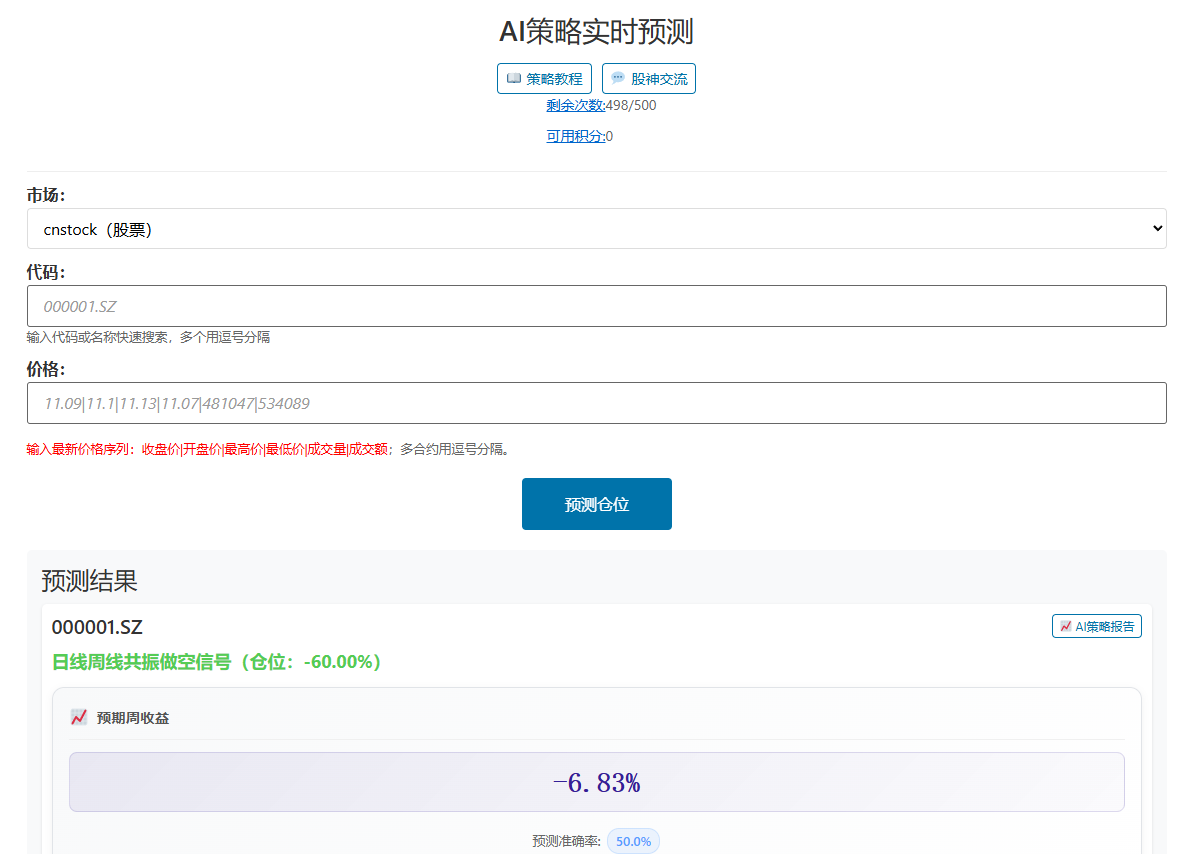
Task: Click the book icon in 策略教程 button
Action: click(514, 78)
